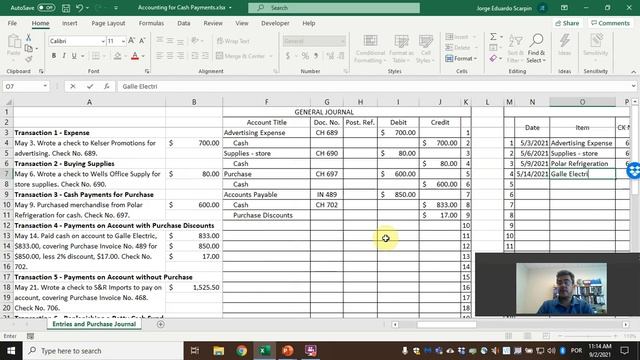Click Decrease Font Size icon
The height and width of the screenshot is (360, 640).
coord(142,40)
